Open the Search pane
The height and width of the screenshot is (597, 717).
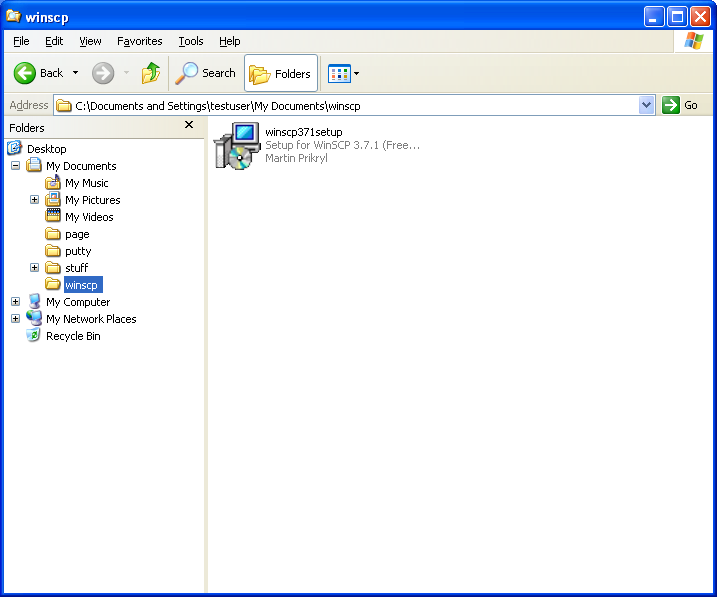coord(206,73)
